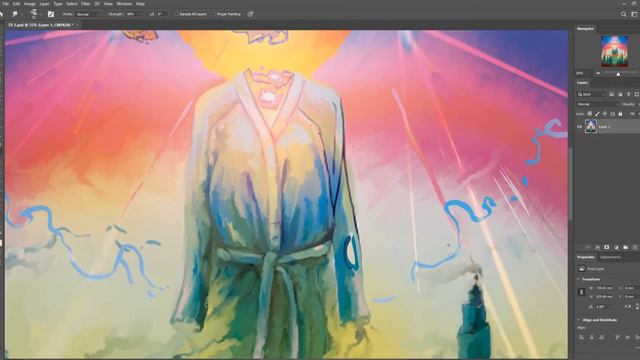This screenshot has width=640, height=360.
Task: Align horizontal centers icon
Action: click(x=591, y=337)
